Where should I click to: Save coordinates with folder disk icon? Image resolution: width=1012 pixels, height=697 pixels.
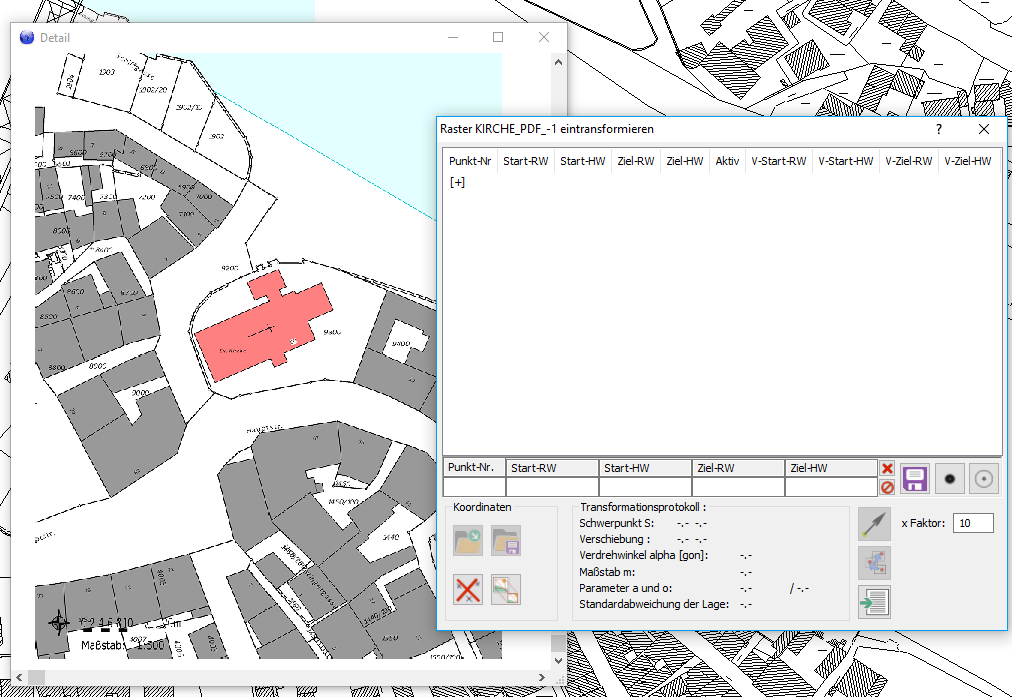coord(506,541)
